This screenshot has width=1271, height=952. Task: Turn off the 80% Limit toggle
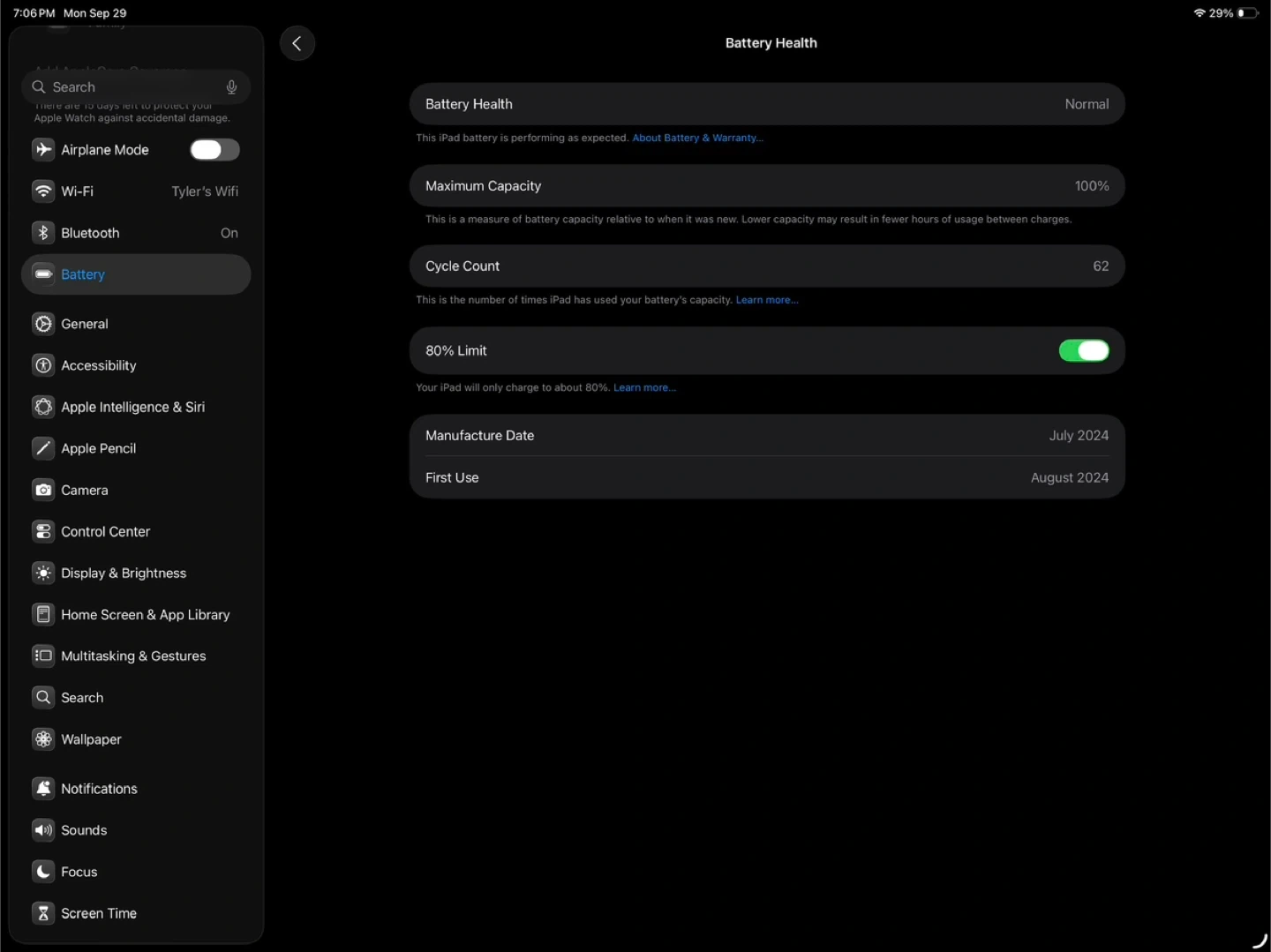coord(1083,351)
